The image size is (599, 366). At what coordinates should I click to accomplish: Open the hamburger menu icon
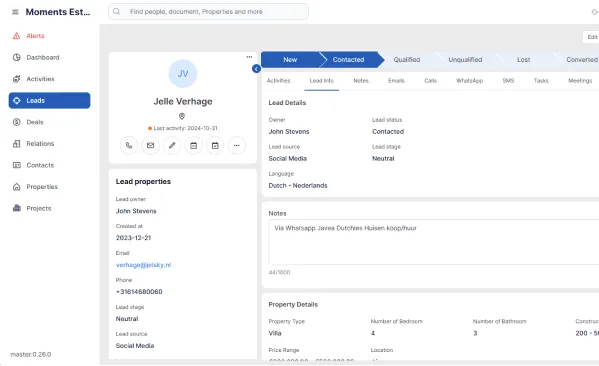(x=15, y=12)
